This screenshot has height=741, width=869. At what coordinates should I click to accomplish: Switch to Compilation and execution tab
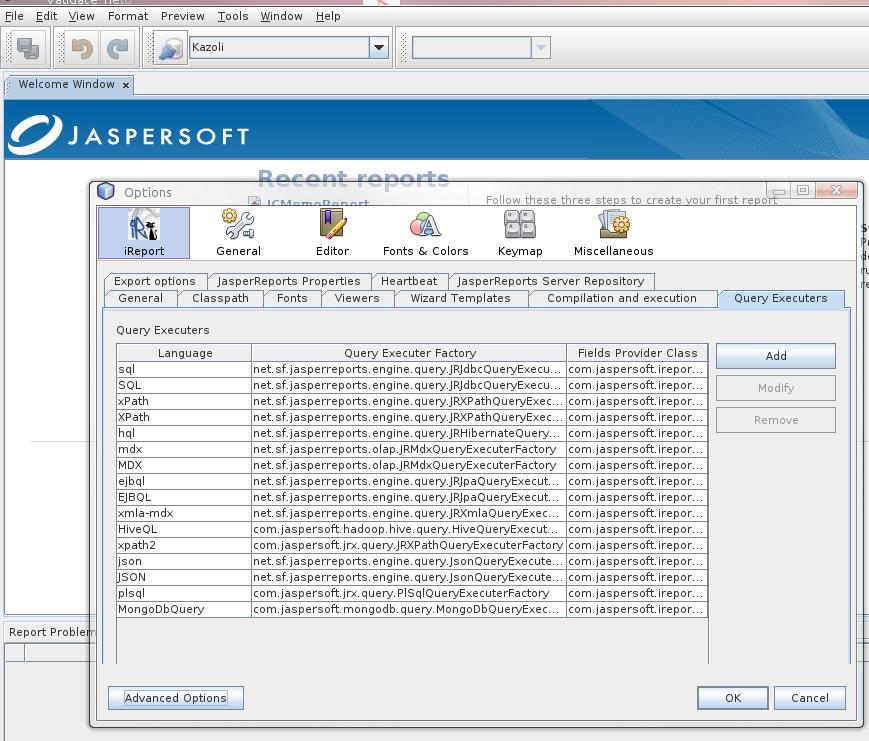(622, 298)
